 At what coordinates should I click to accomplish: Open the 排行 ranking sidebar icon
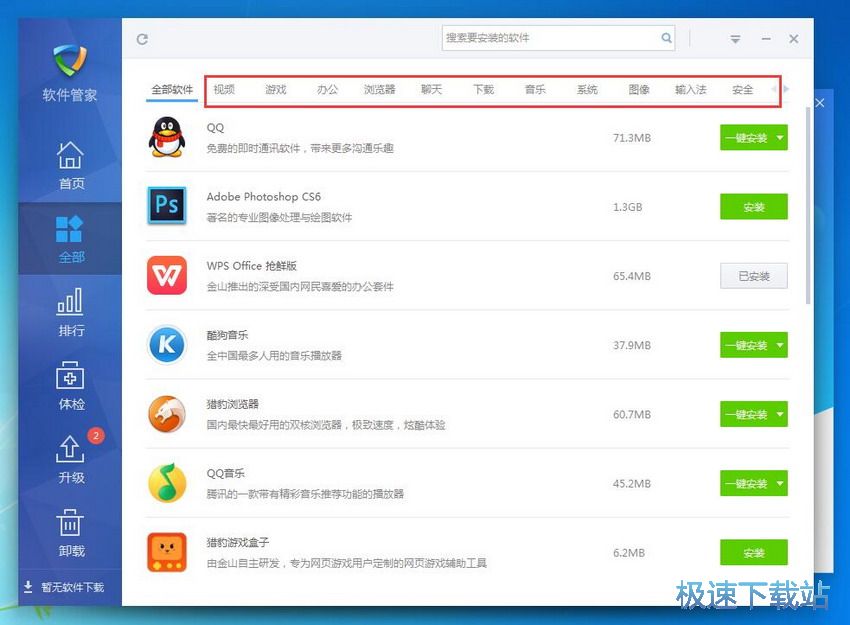point(70,301)
